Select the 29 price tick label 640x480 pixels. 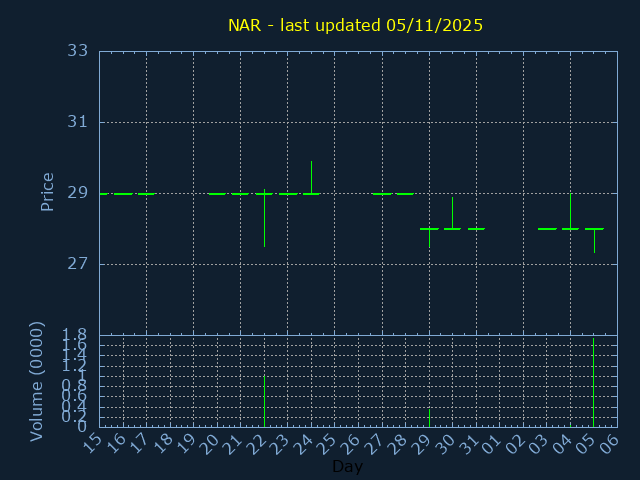[78, 193]
